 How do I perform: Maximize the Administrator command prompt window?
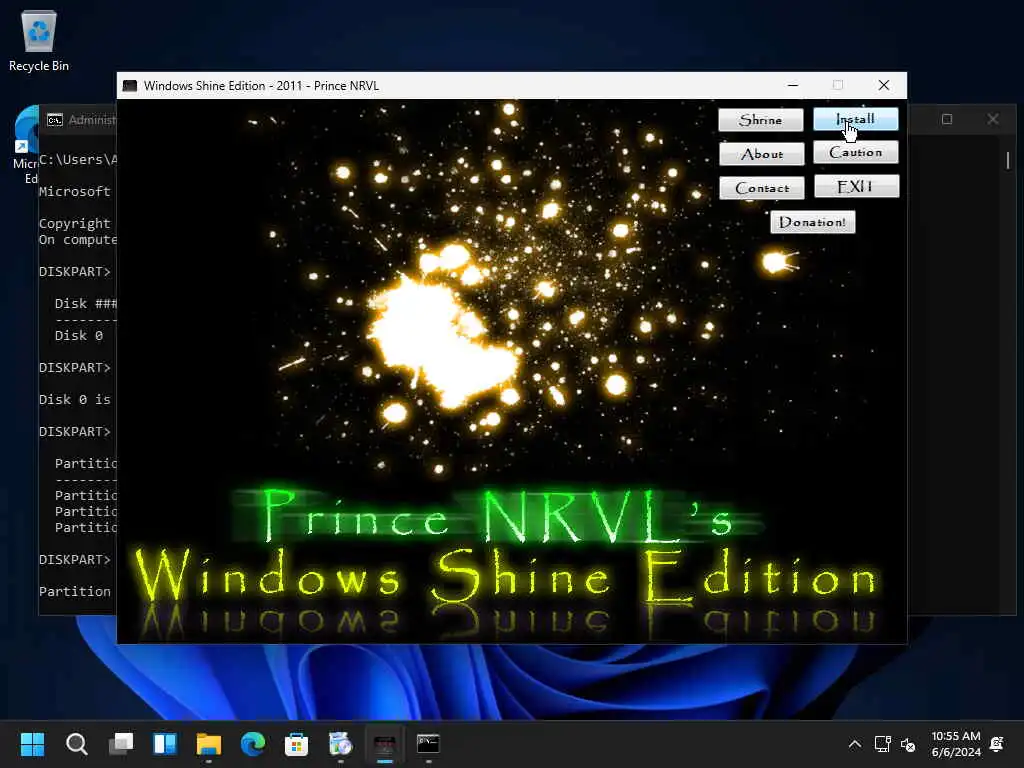point(947,119)
